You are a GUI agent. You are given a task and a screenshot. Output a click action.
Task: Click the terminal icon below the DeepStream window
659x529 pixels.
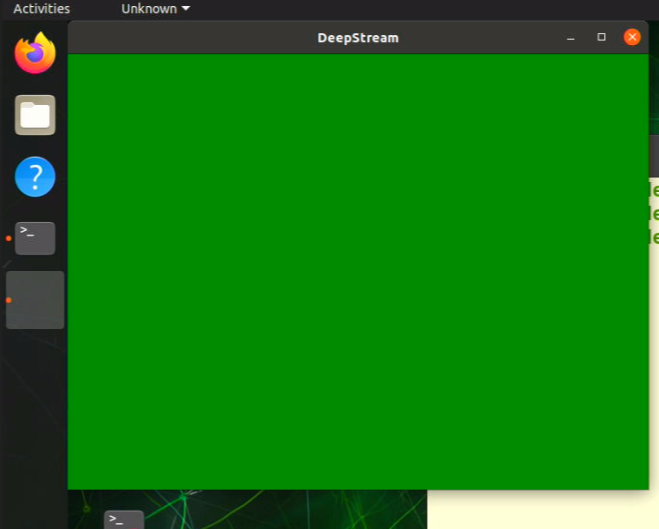[x=124, y=520]
